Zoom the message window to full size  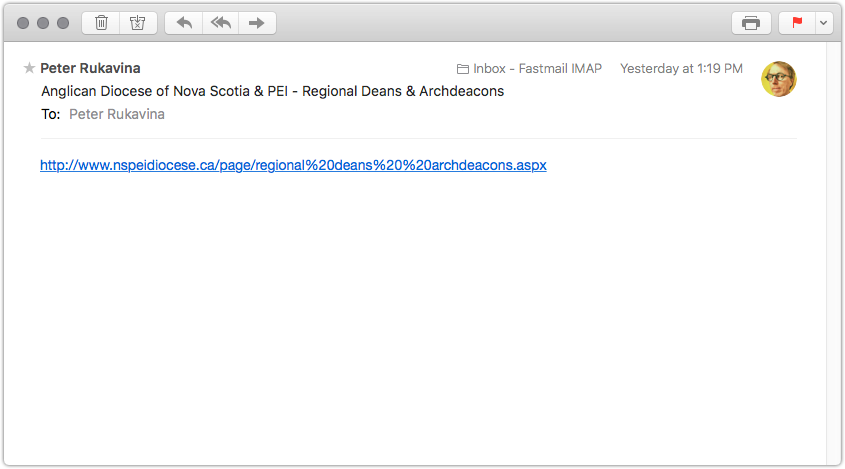63,23
